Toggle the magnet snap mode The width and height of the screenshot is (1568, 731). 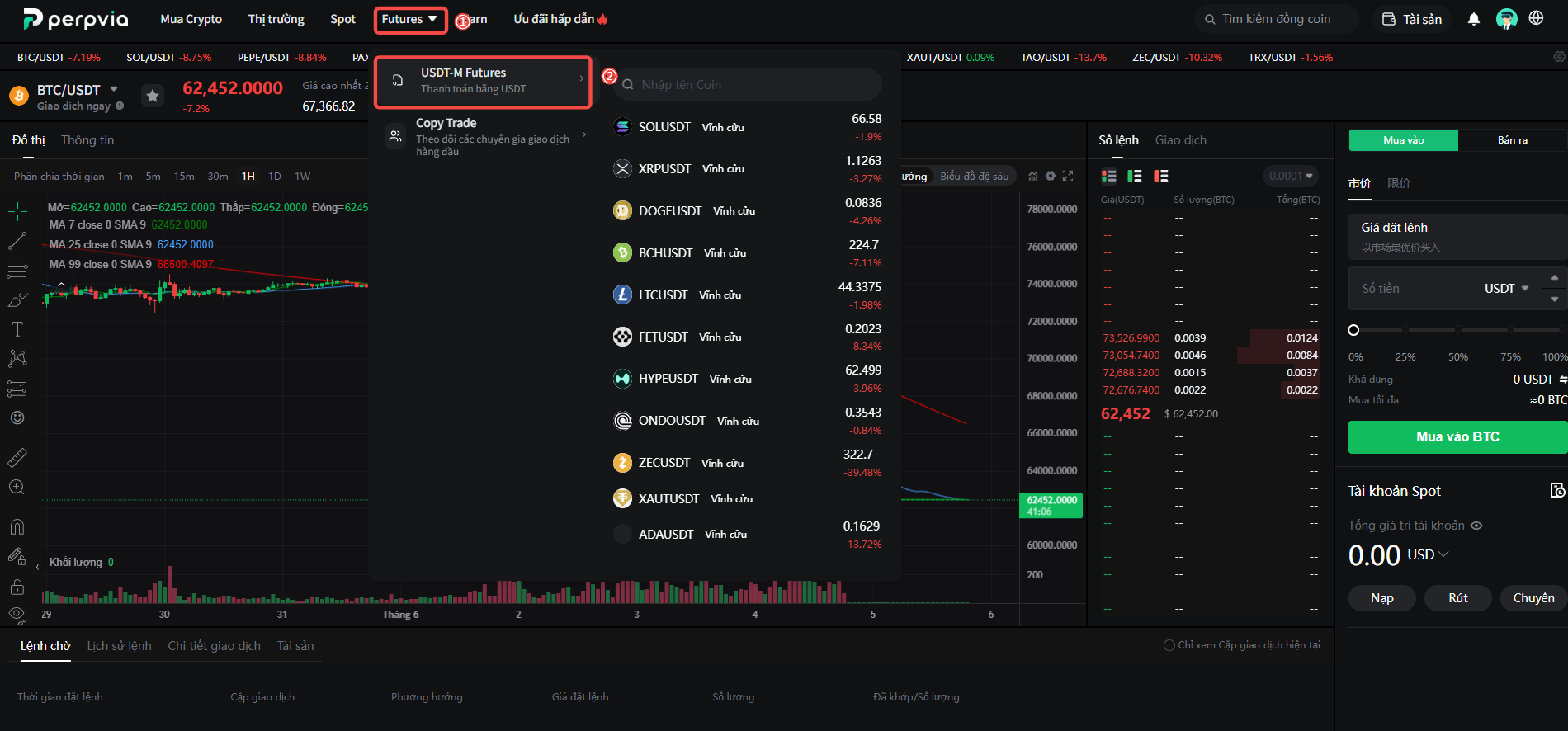pyautogui.click(x=17, y=526)
